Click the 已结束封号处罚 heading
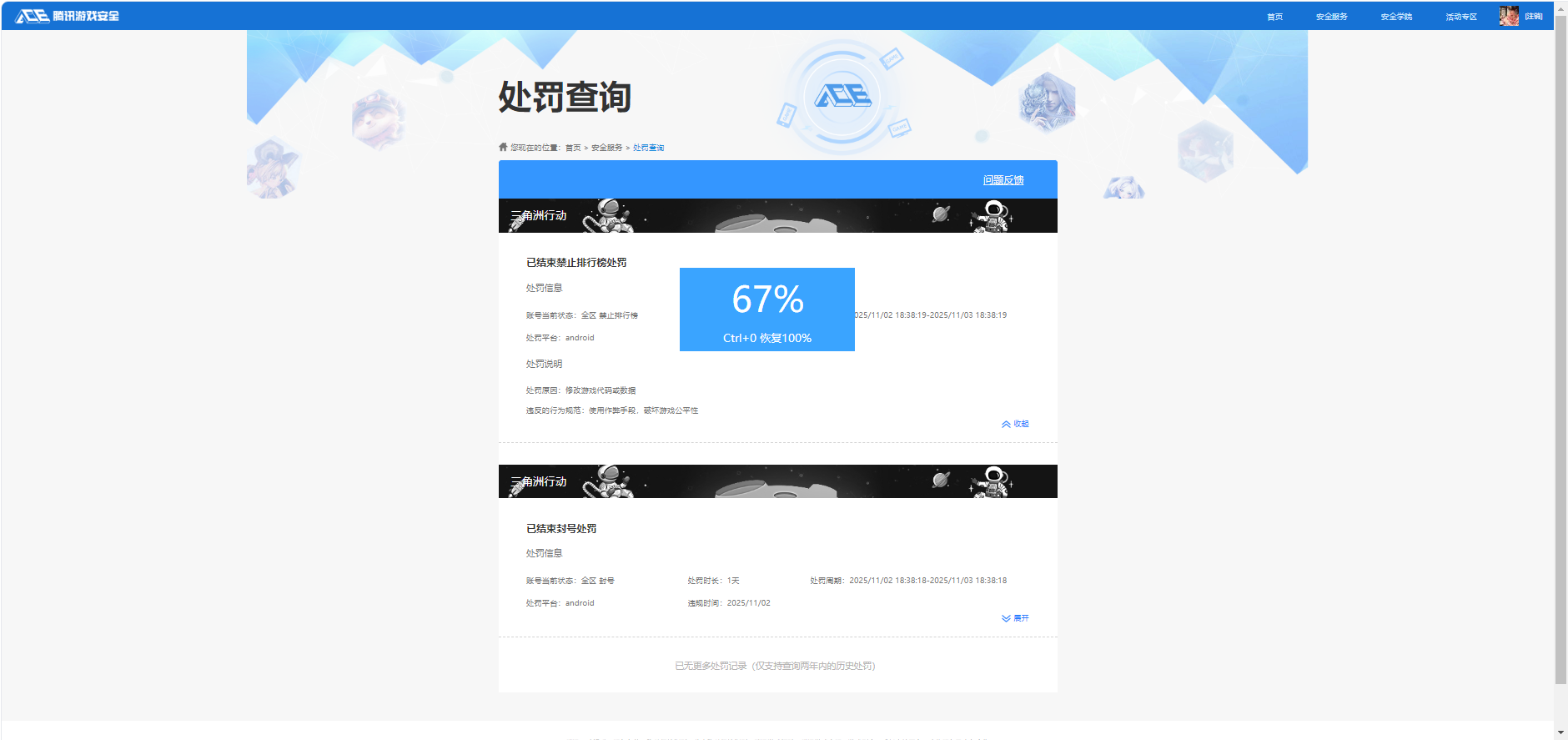This screenshot has height=740, width=1568. coord(561,529)
